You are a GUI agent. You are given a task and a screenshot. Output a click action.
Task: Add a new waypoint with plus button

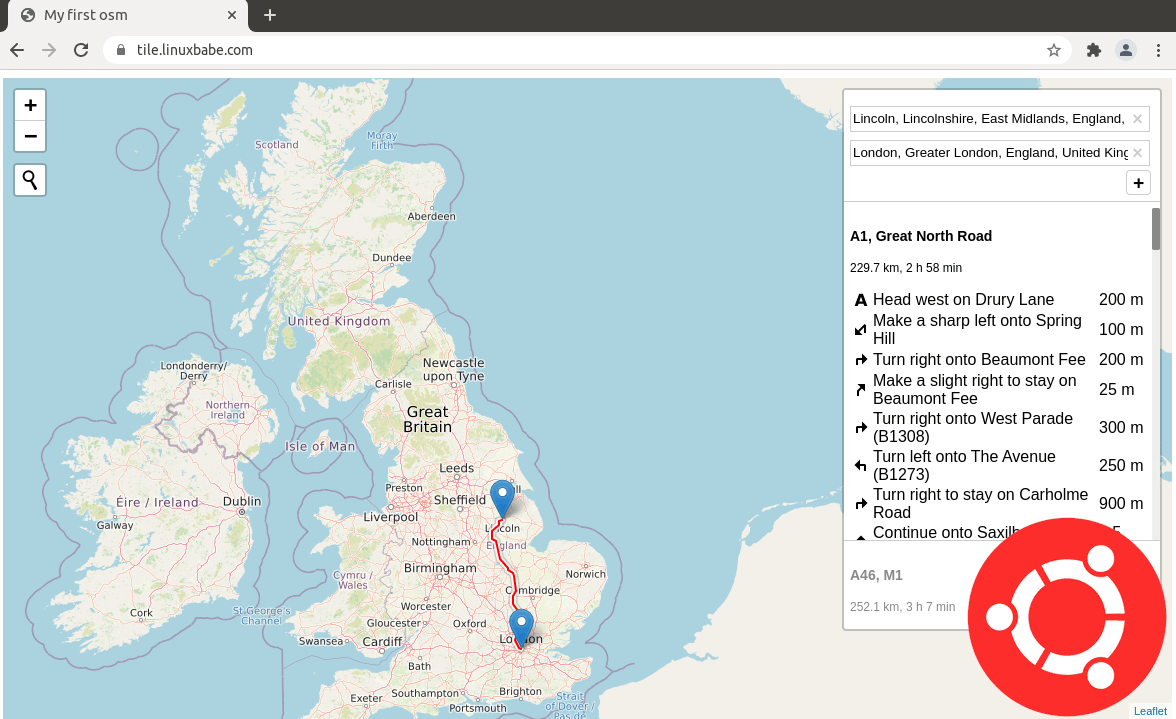[1138, 182]
